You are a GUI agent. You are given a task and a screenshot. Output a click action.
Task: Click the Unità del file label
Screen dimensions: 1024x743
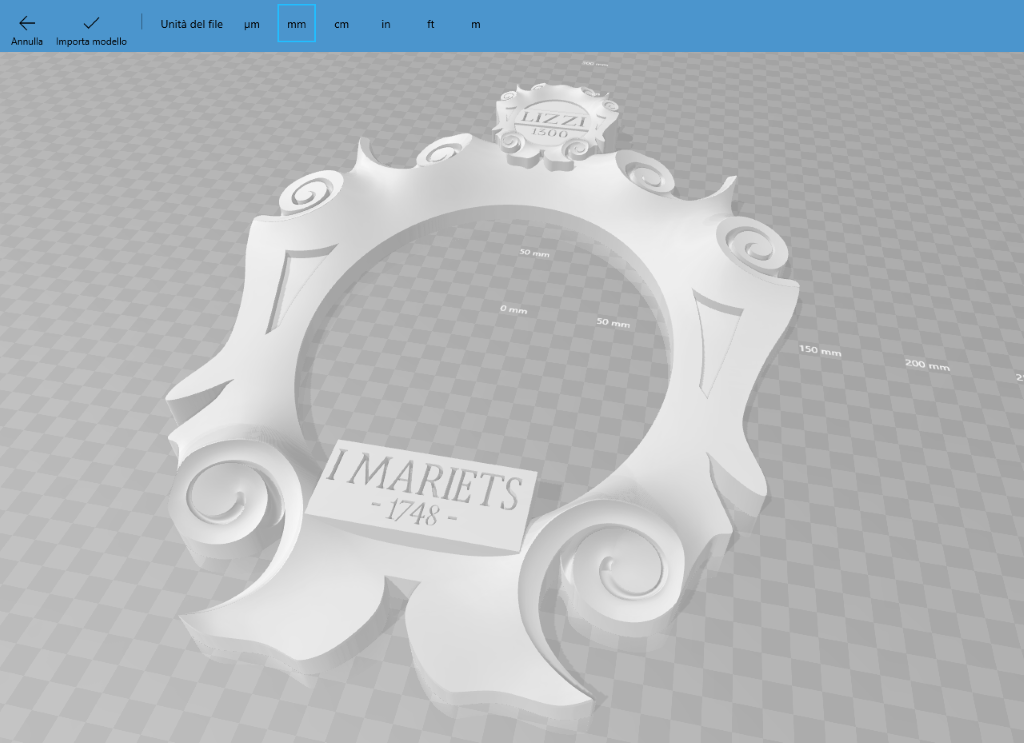coord(191,24)
